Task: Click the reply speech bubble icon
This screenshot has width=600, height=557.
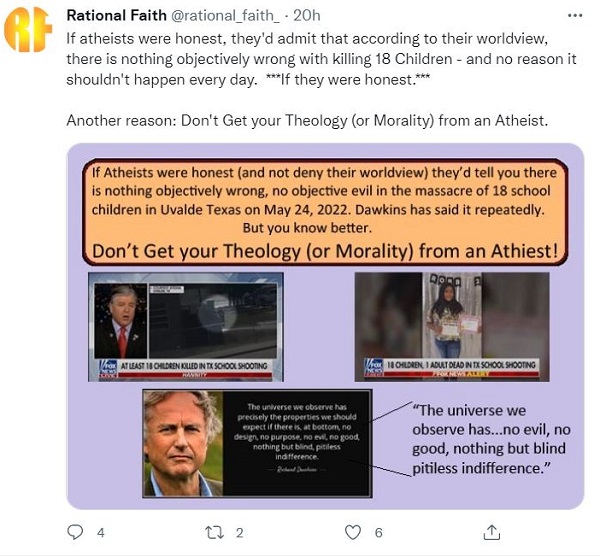Action: tap(75, 532)
